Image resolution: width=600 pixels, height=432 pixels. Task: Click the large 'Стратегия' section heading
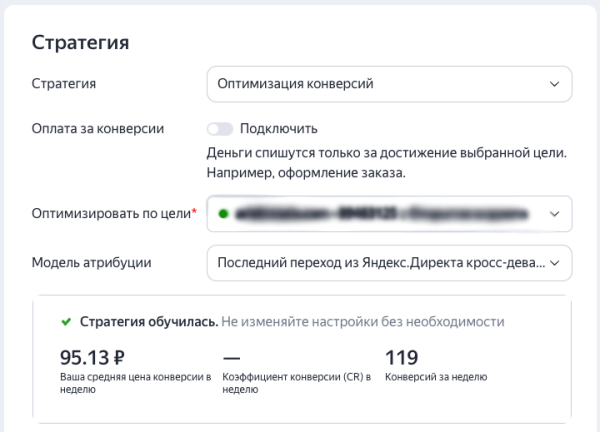point(80,43)
